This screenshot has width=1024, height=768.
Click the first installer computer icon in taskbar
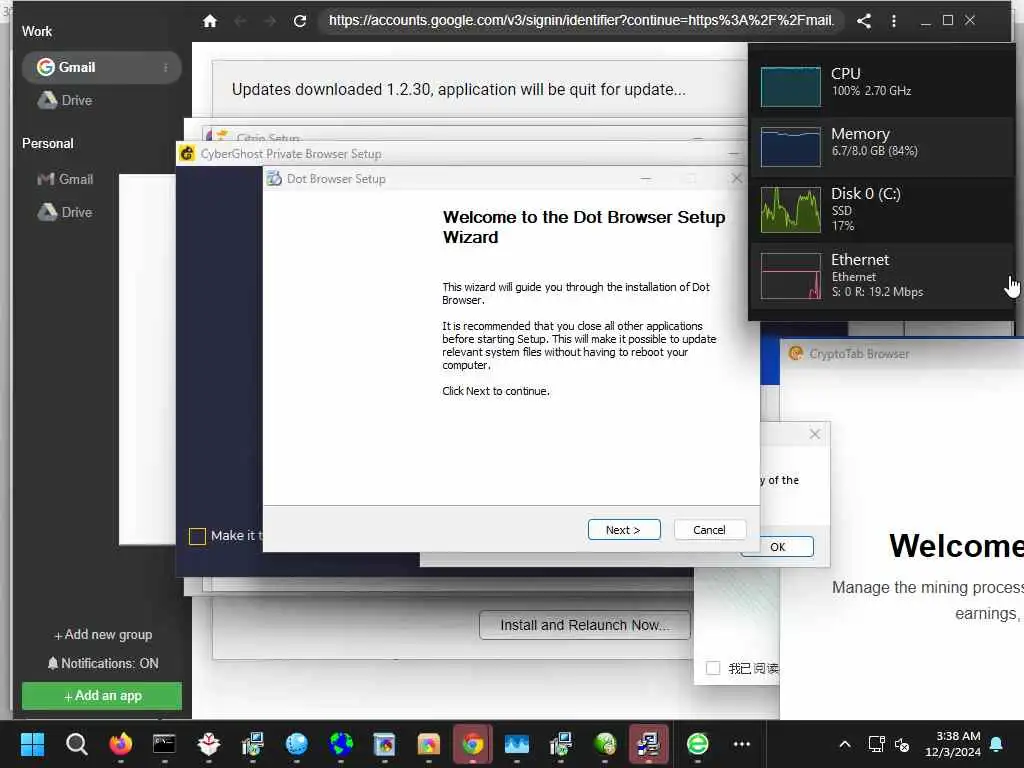[x=252, y=744]
